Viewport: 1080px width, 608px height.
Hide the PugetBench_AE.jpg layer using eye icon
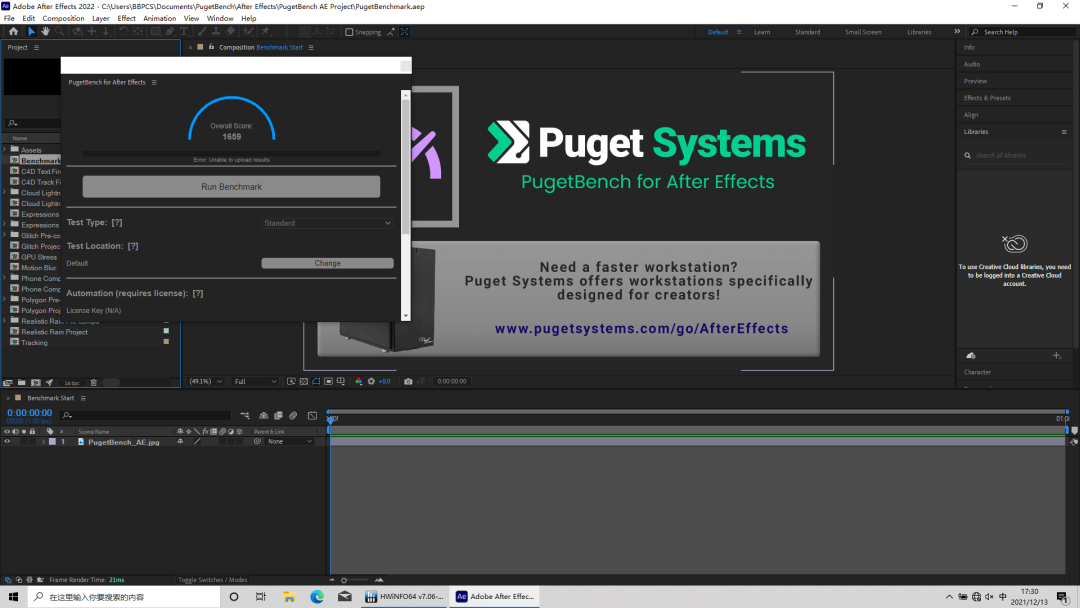7,441
